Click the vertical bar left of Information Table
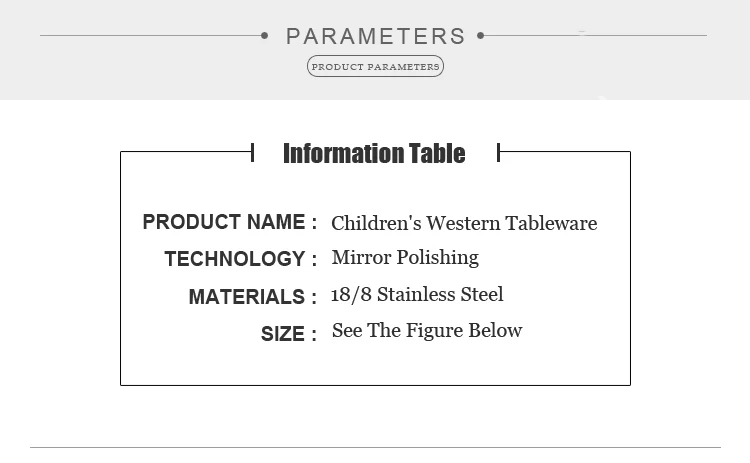This screenshot has height=463, width=750. tap(253, 152)
